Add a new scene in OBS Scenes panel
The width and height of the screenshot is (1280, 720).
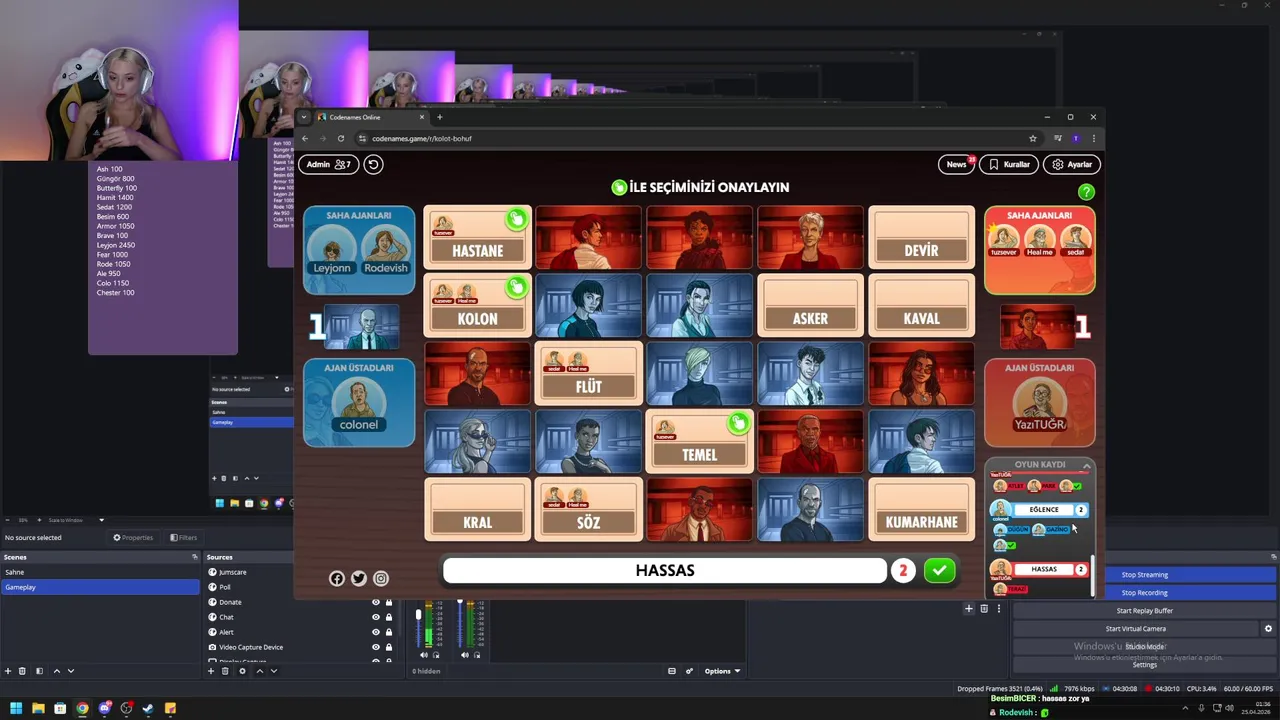pyautogui.click(x=8, y=671)
